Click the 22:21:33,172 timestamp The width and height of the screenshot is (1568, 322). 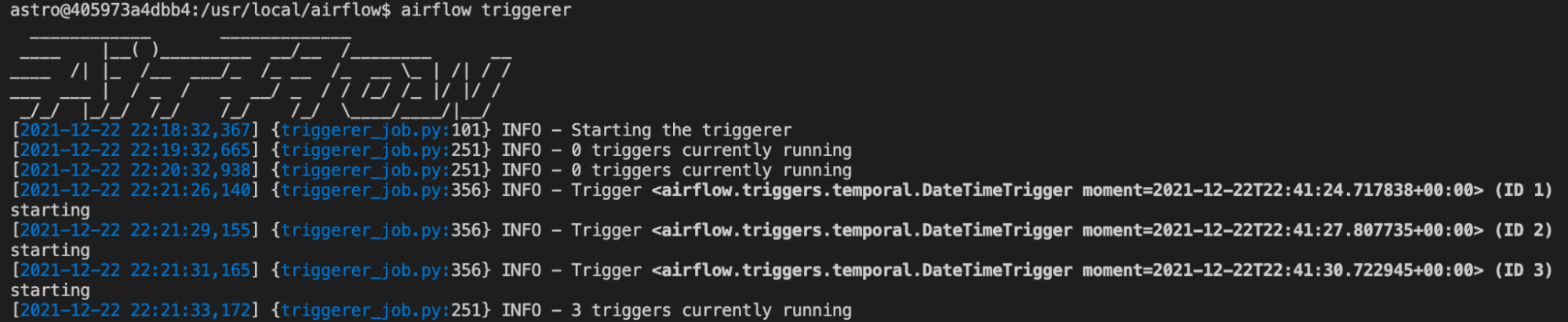coord(190,310)
